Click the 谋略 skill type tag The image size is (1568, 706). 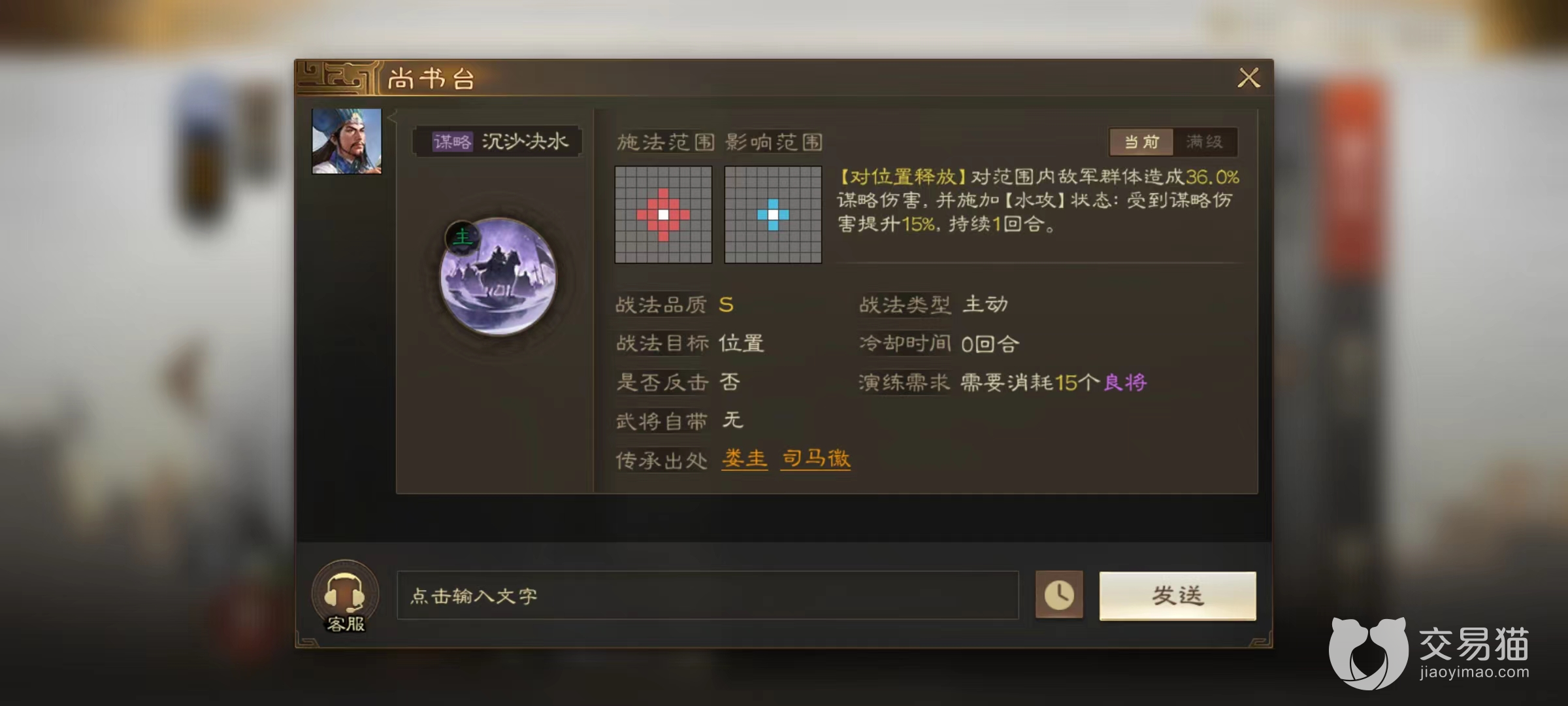click(452, 142)
